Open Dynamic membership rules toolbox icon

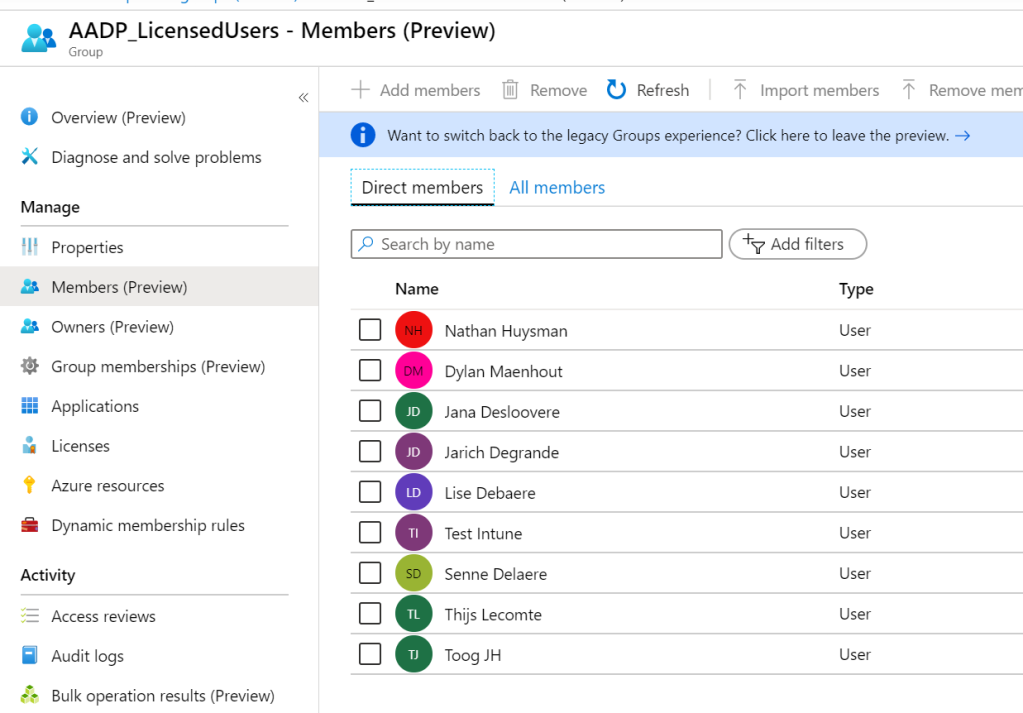29,525
